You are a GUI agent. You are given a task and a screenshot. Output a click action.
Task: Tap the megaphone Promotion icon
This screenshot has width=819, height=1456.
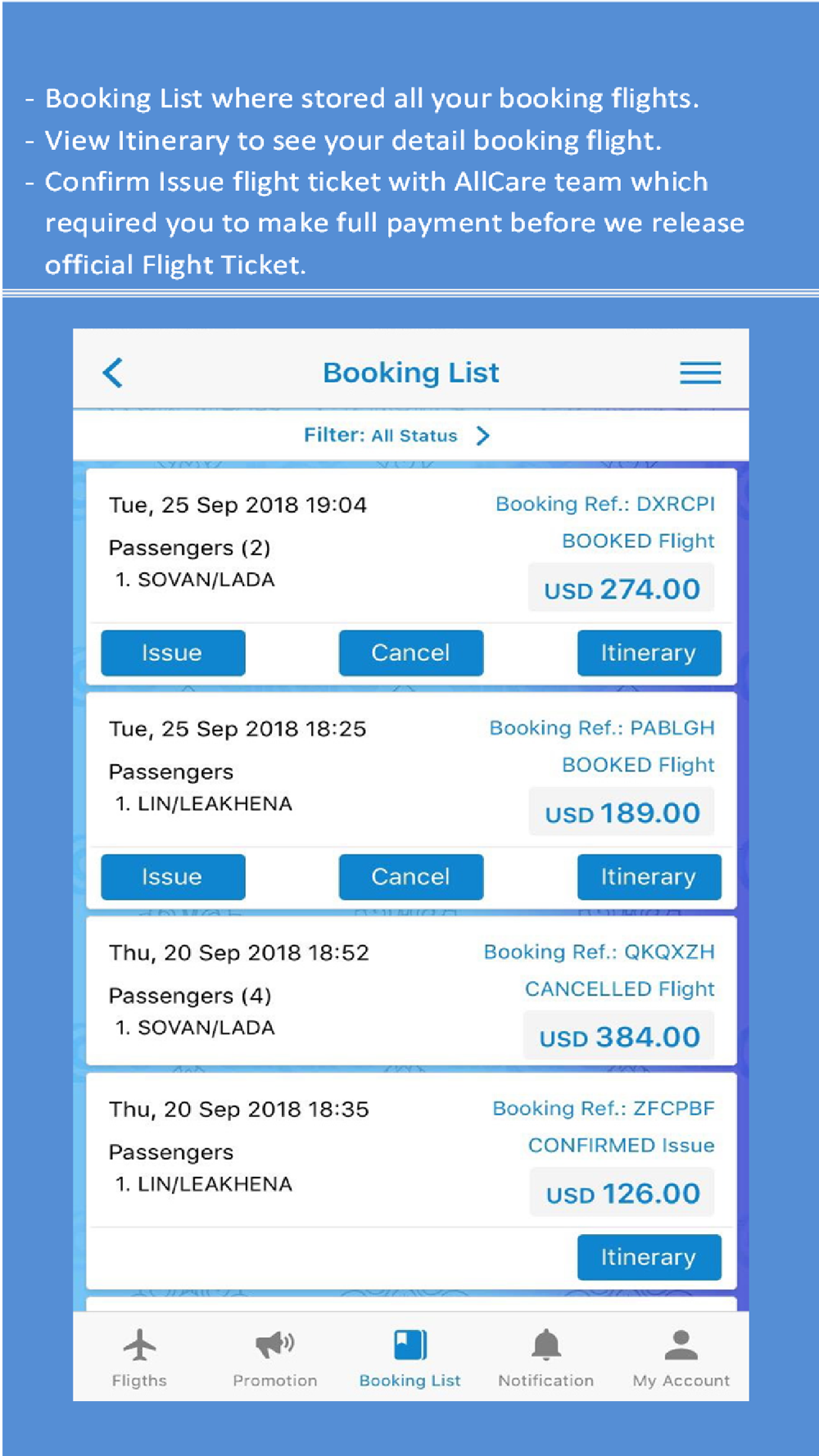point(274,1344)
